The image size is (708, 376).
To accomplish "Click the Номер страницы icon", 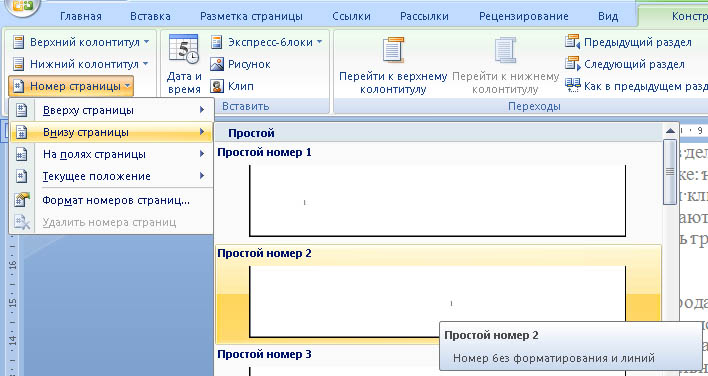I will (x=19, y=86).
